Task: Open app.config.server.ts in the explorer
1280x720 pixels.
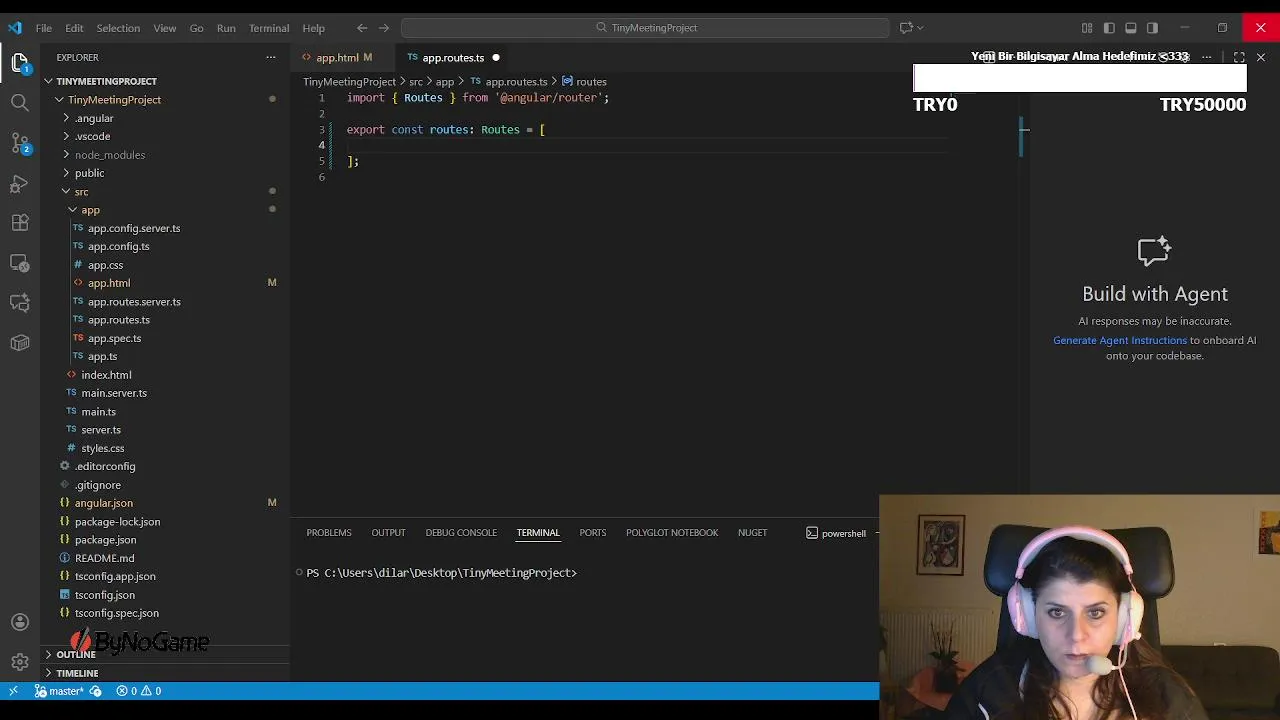Action: [x=133, y=228]
